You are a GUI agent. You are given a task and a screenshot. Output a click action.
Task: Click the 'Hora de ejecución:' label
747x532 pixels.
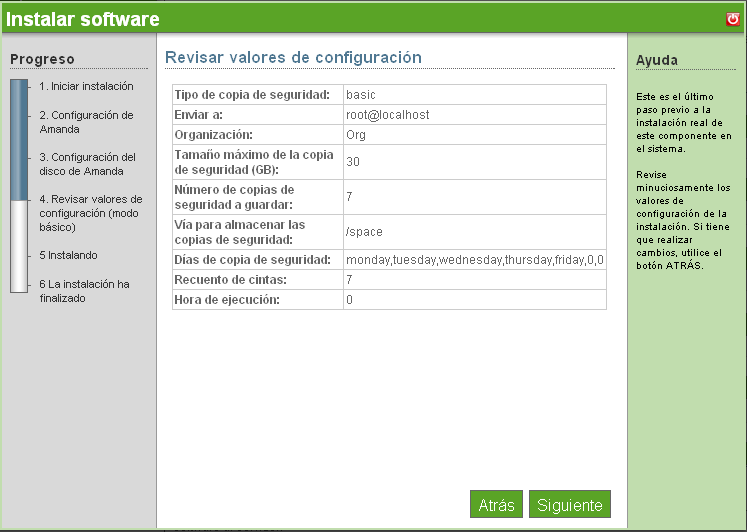pyautogui.click(x=227, y=300)
